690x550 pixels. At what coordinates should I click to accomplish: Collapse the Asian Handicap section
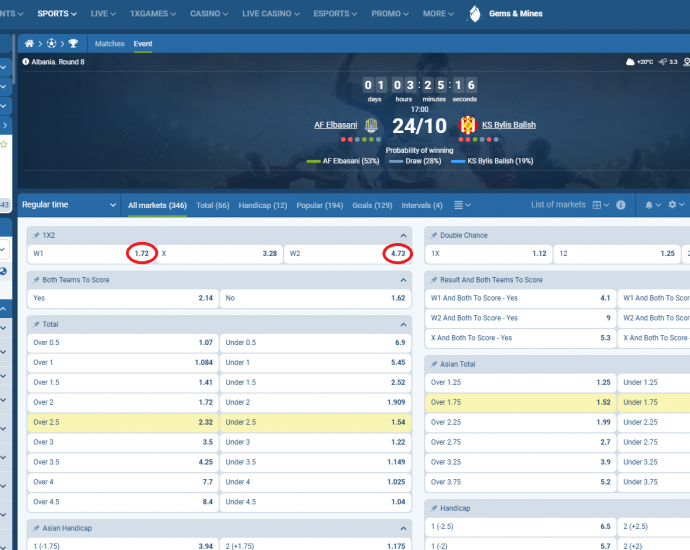403,528
